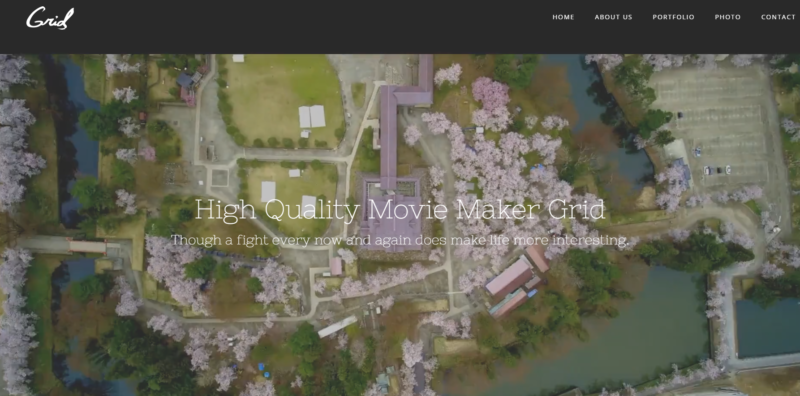Viewport: 800px width, 396px height.
Task: Click the long white structure near bottom center
Action: [x=338, y=327]
